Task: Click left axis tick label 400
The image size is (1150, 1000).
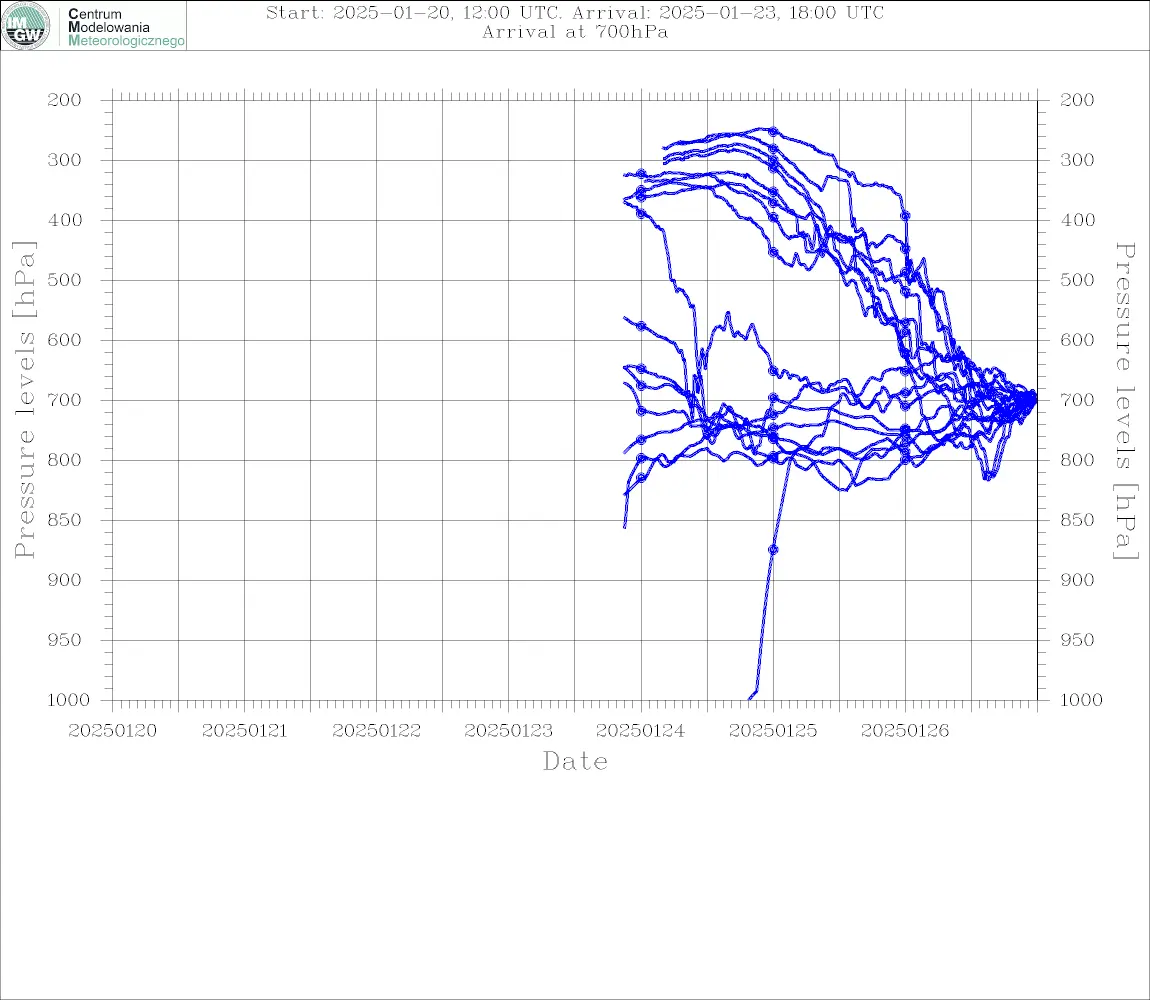Action: click(x=65, y=220)
